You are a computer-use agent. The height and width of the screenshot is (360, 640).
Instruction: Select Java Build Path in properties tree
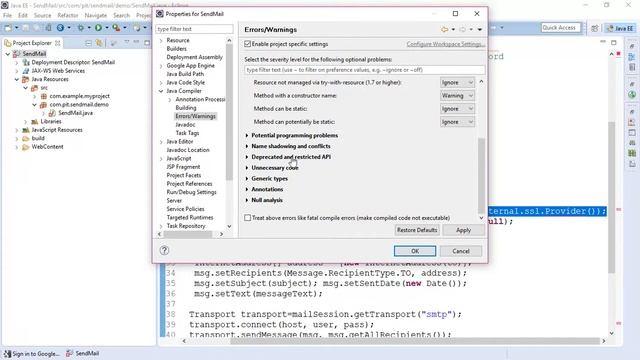coord(185,74)
